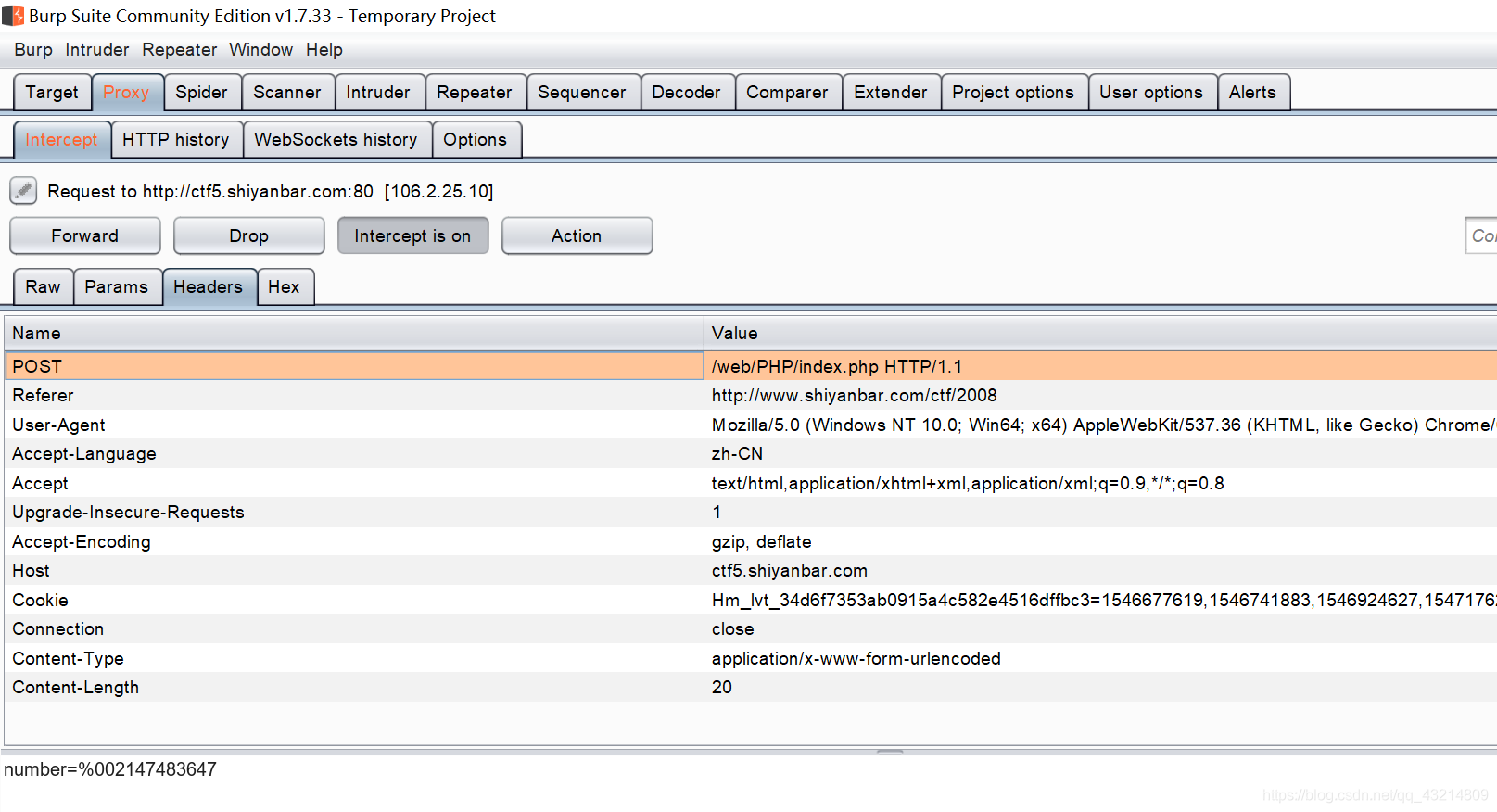Switch to the Decoder tab

686,93
